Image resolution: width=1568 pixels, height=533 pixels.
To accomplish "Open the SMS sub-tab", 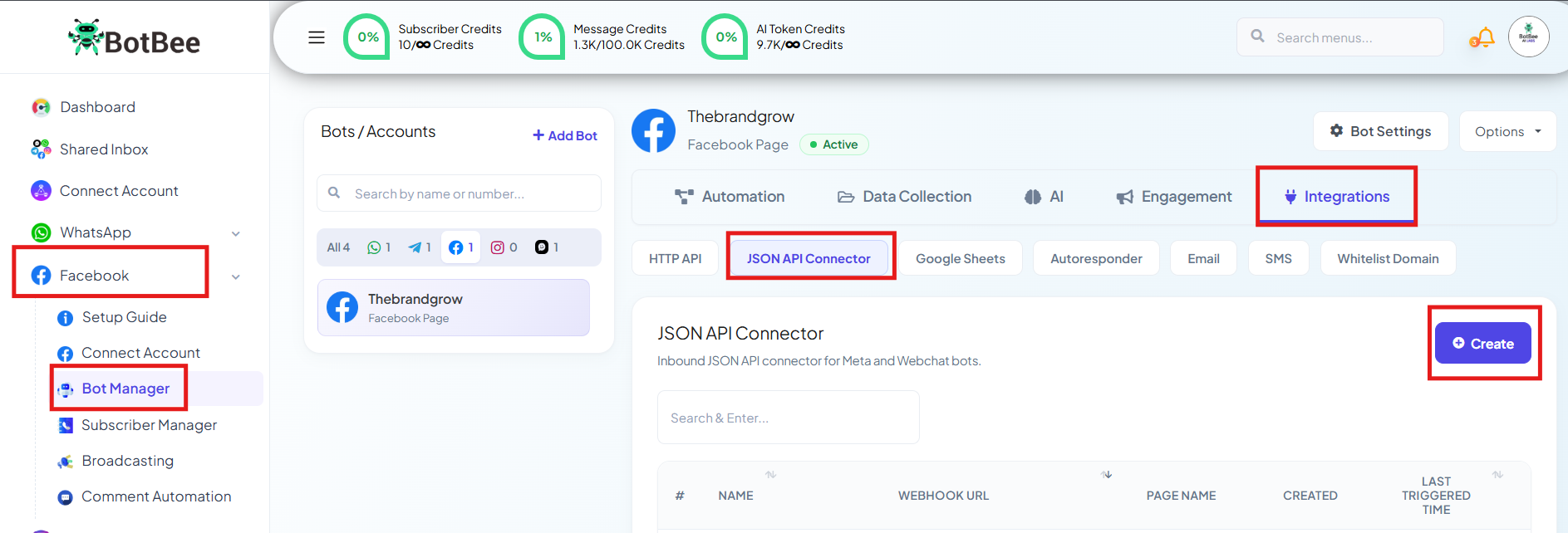I will tap(1278, 258).
